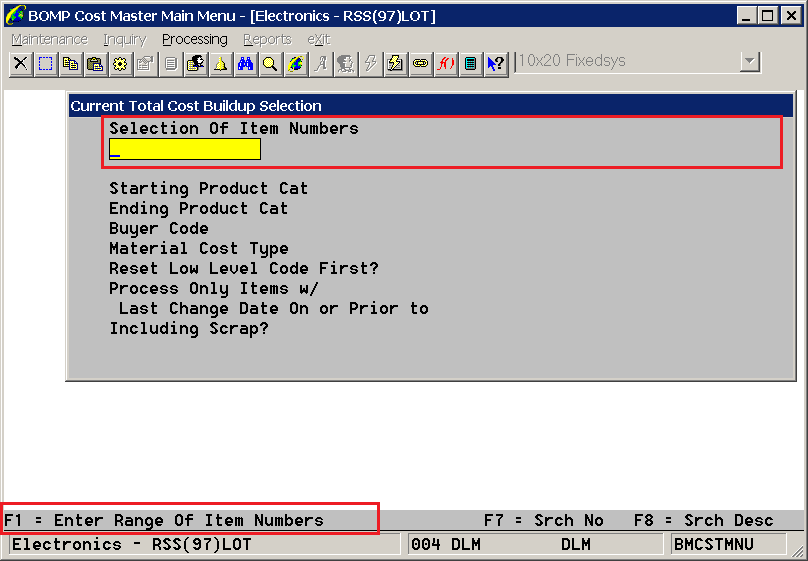Click the application icon in title bar

(x=14, y=15)
